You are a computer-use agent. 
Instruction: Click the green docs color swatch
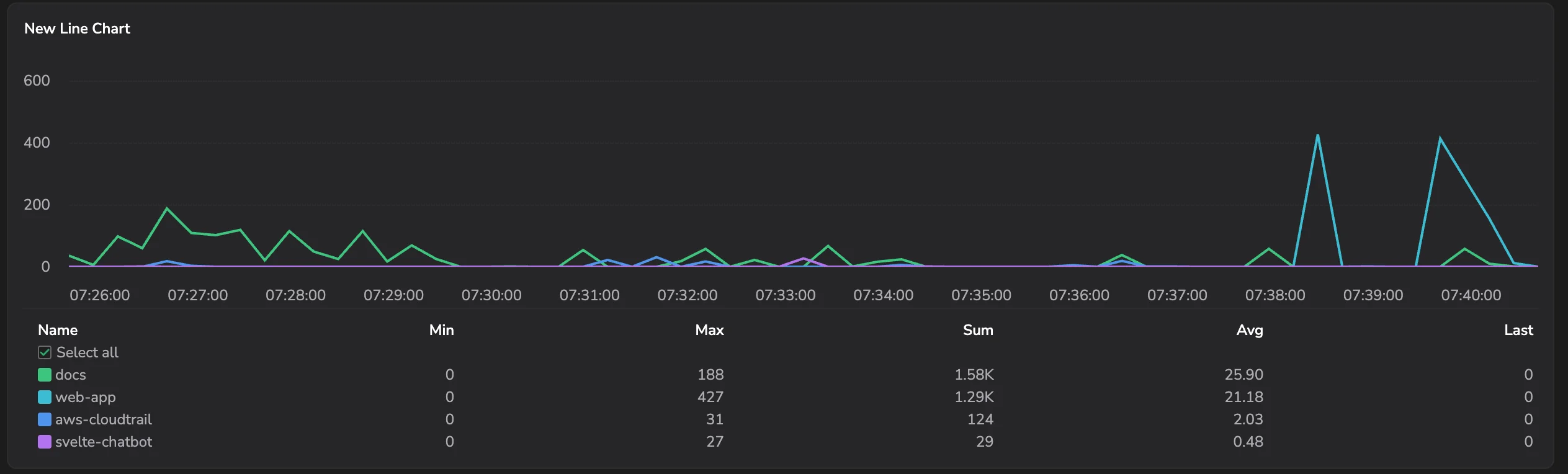pos(45,375)
